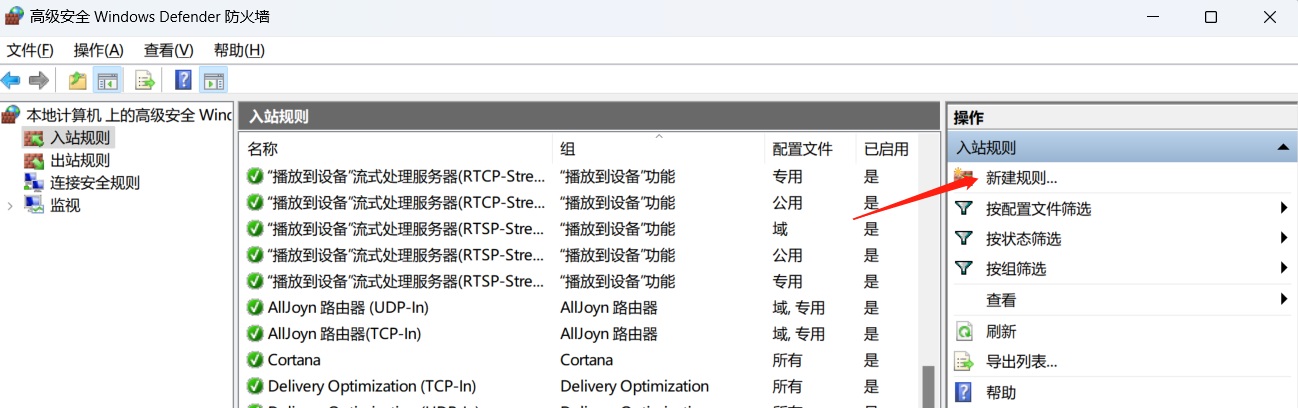Open the 操作(A) menu
Image resolution: width=1298 pixels, height=408 pixels.
coord(99,50)
